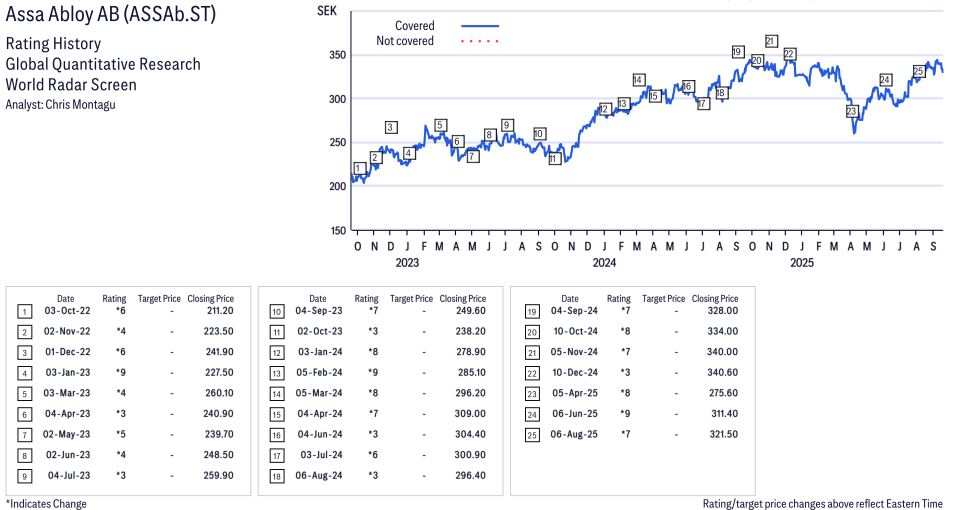The height and width of the screenshot is (510, 954).
Task: Click the Assa Abloy AB title
Action: coord(110,14)
